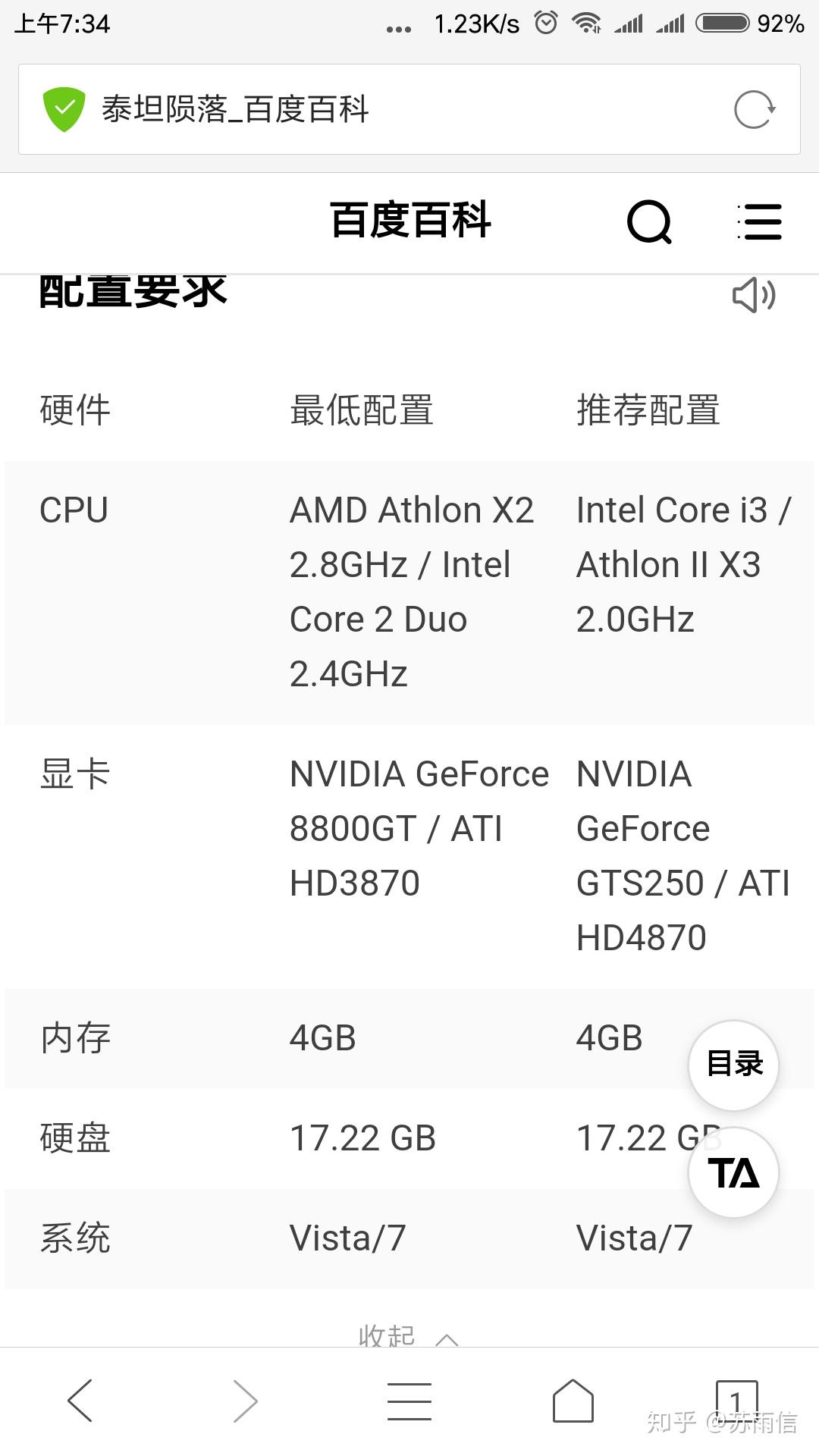Tap the Baidu Baike search icon
Screen dimensions: 819x1456
pyautogui.click(x=650, y=221)
